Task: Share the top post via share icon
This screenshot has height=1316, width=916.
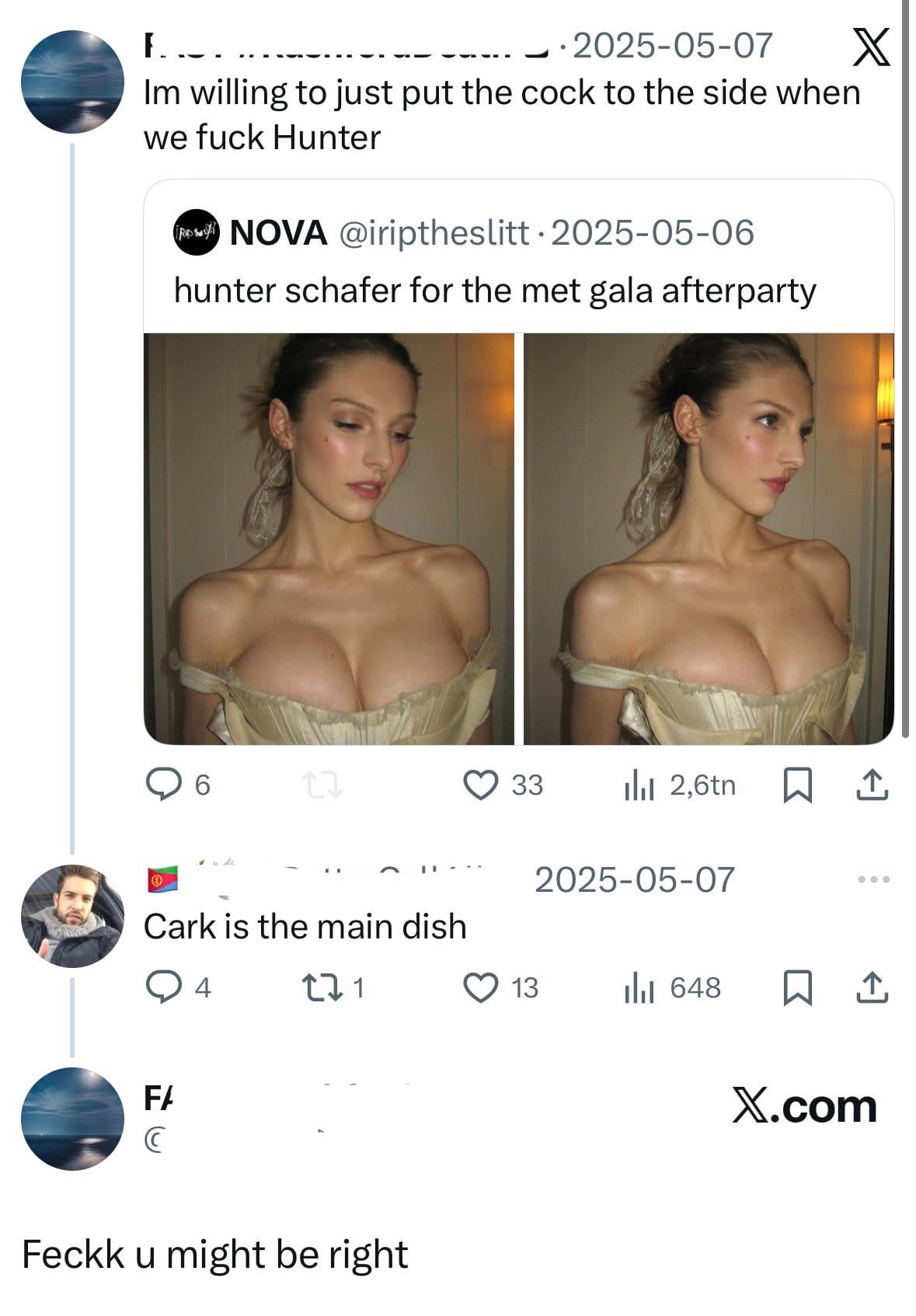Action: 872,785
